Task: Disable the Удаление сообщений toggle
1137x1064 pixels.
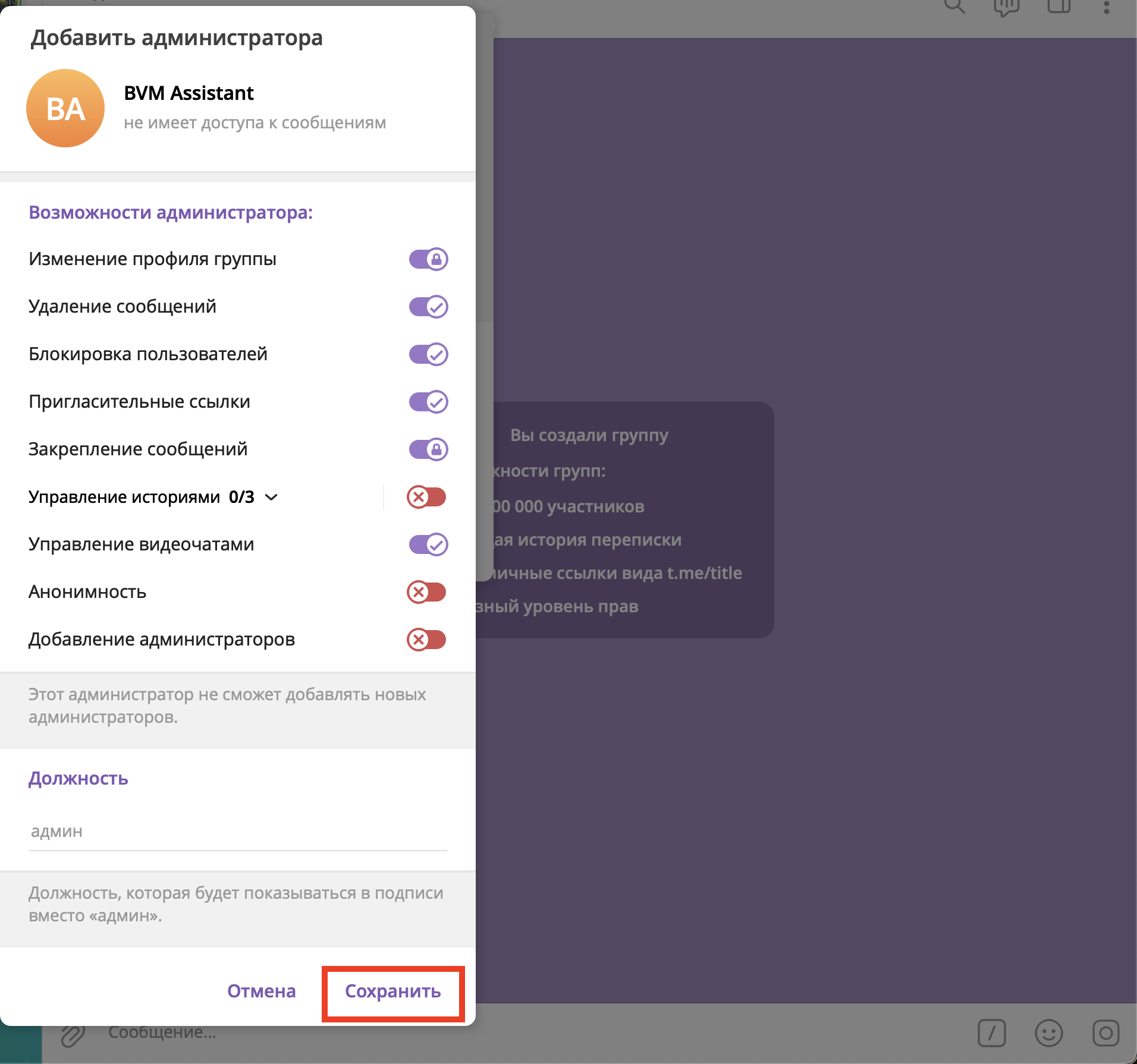Action: coord(428,307)
